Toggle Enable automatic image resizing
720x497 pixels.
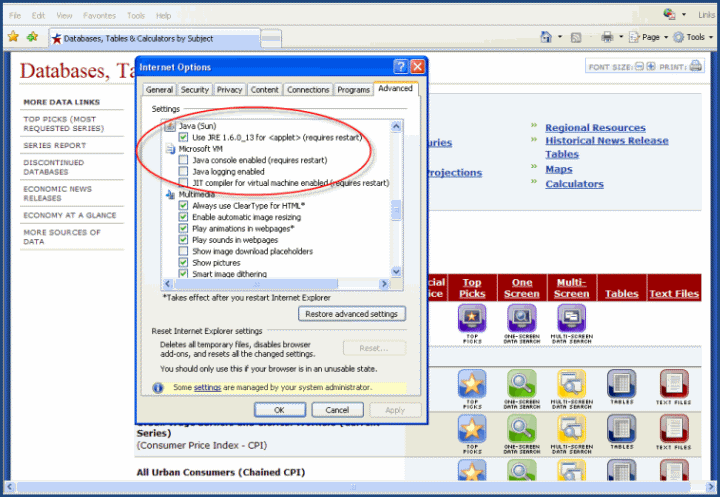coord(183,217)
